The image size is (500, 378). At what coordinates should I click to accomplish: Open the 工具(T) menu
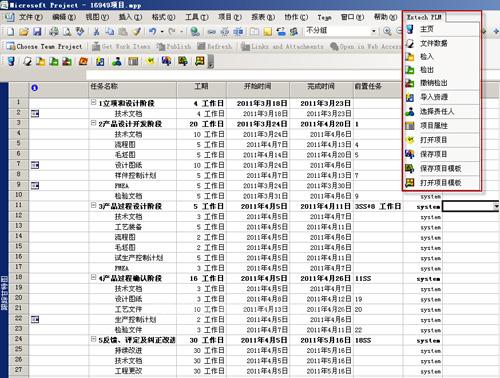[197, 17]
